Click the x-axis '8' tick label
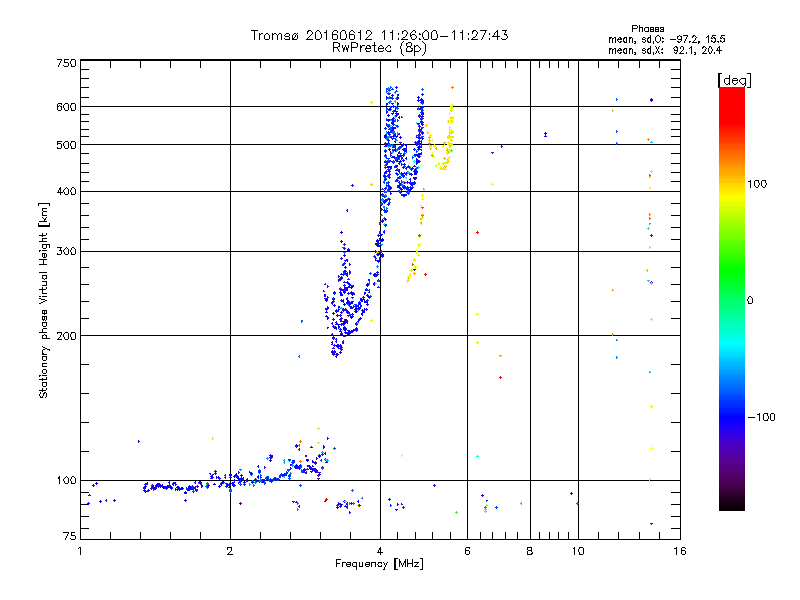This screenshot has width=800, height=600. 530,551
